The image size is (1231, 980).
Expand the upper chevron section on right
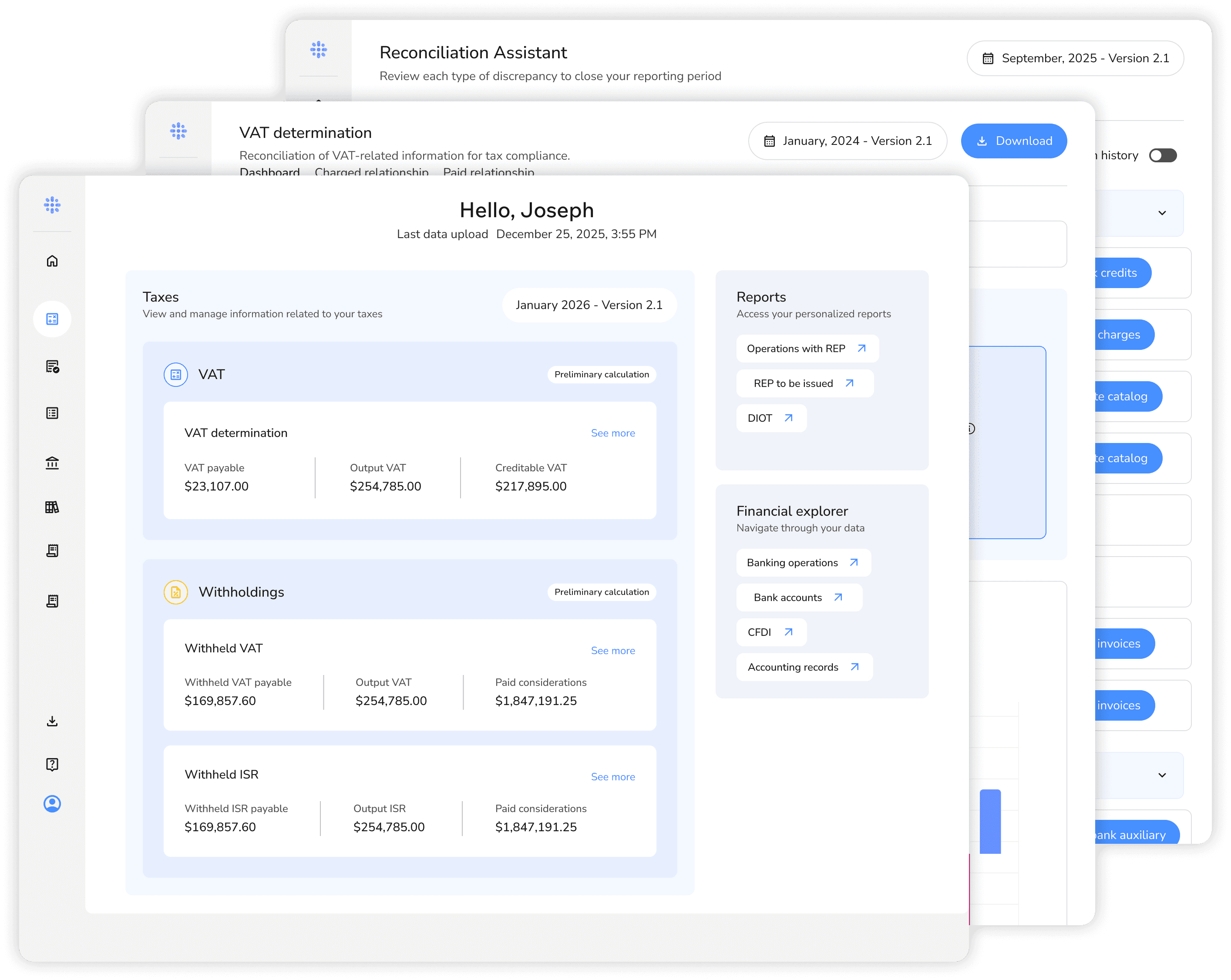(x=1161, y=213)
